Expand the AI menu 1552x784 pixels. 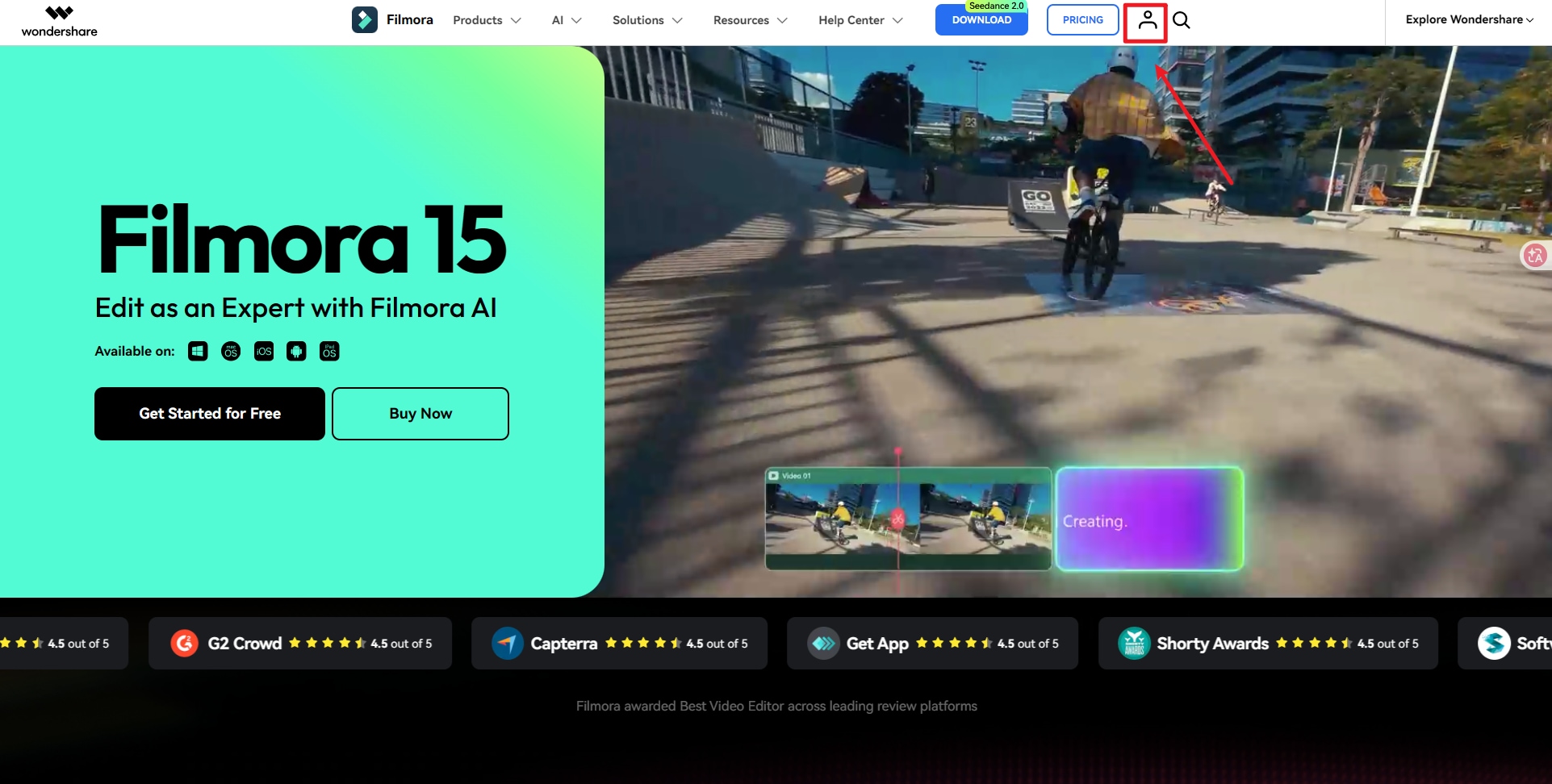point(567,20)
